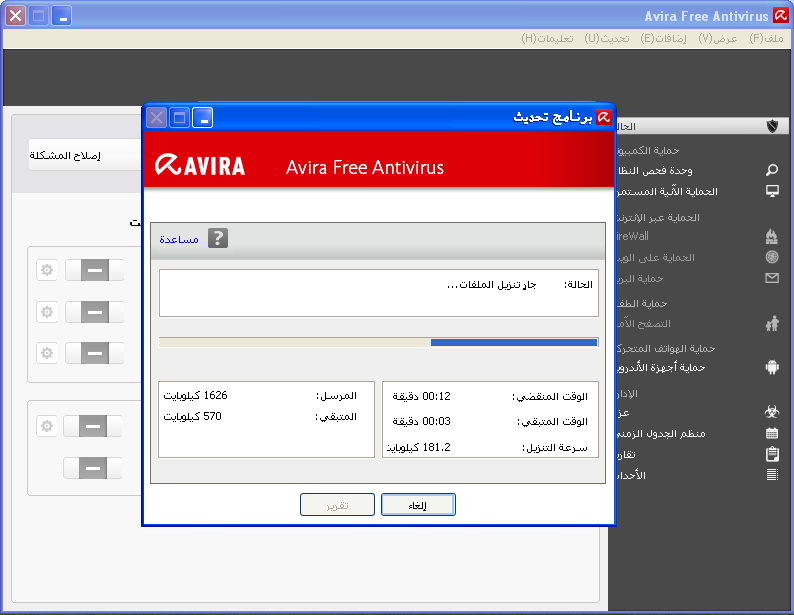Close the main Avira Free Antivirus window
794x615 pixels.
[16, 16]
